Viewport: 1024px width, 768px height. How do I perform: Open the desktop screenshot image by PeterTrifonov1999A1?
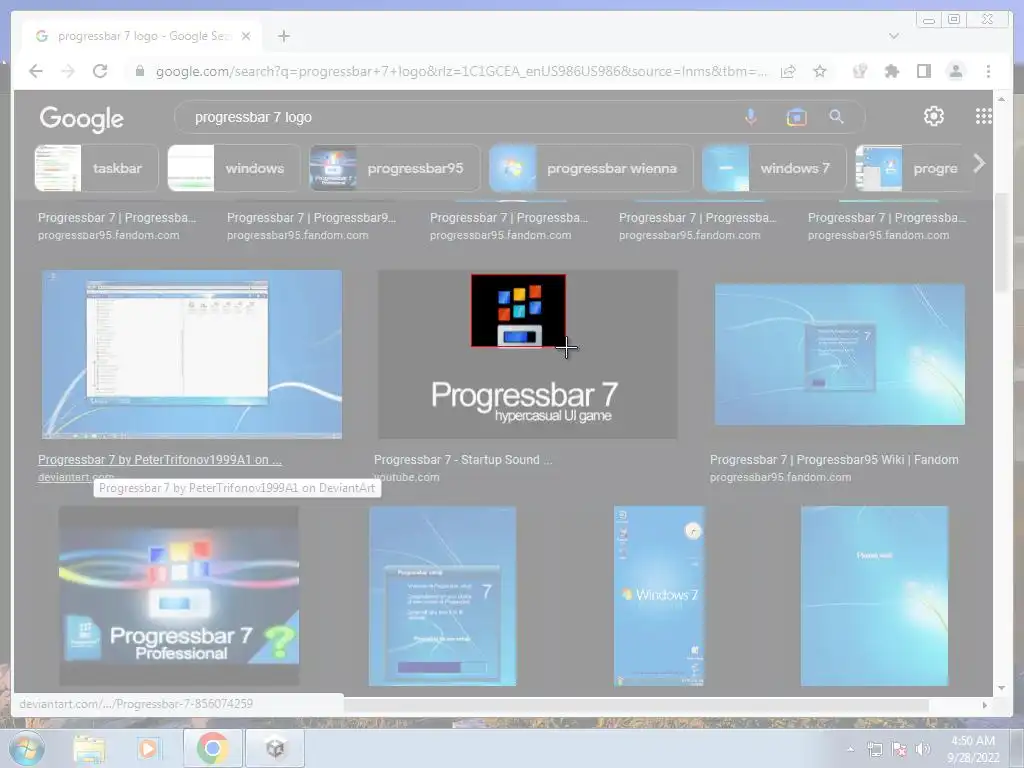coord(191,354)
